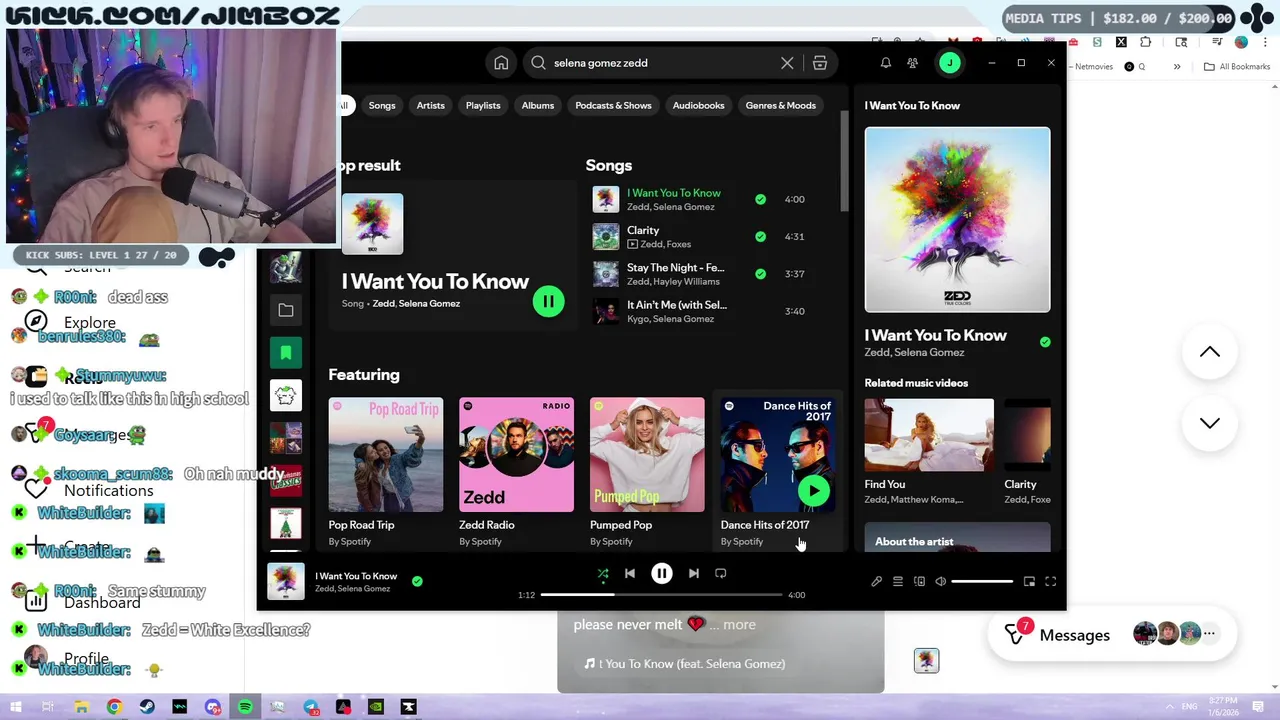The height and width of the screenshot is (720, 1280).
Task: Skip to the next track
Action: 693,573
